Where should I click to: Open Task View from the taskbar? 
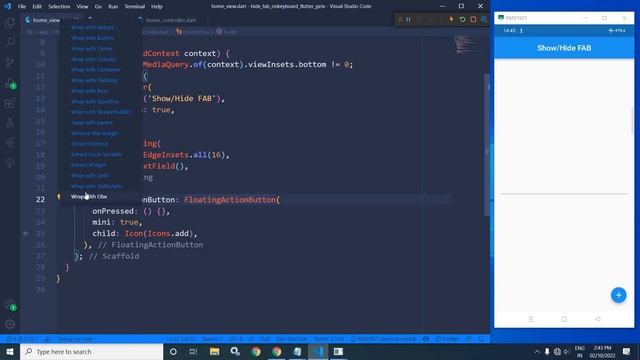[x=193, y=351]
